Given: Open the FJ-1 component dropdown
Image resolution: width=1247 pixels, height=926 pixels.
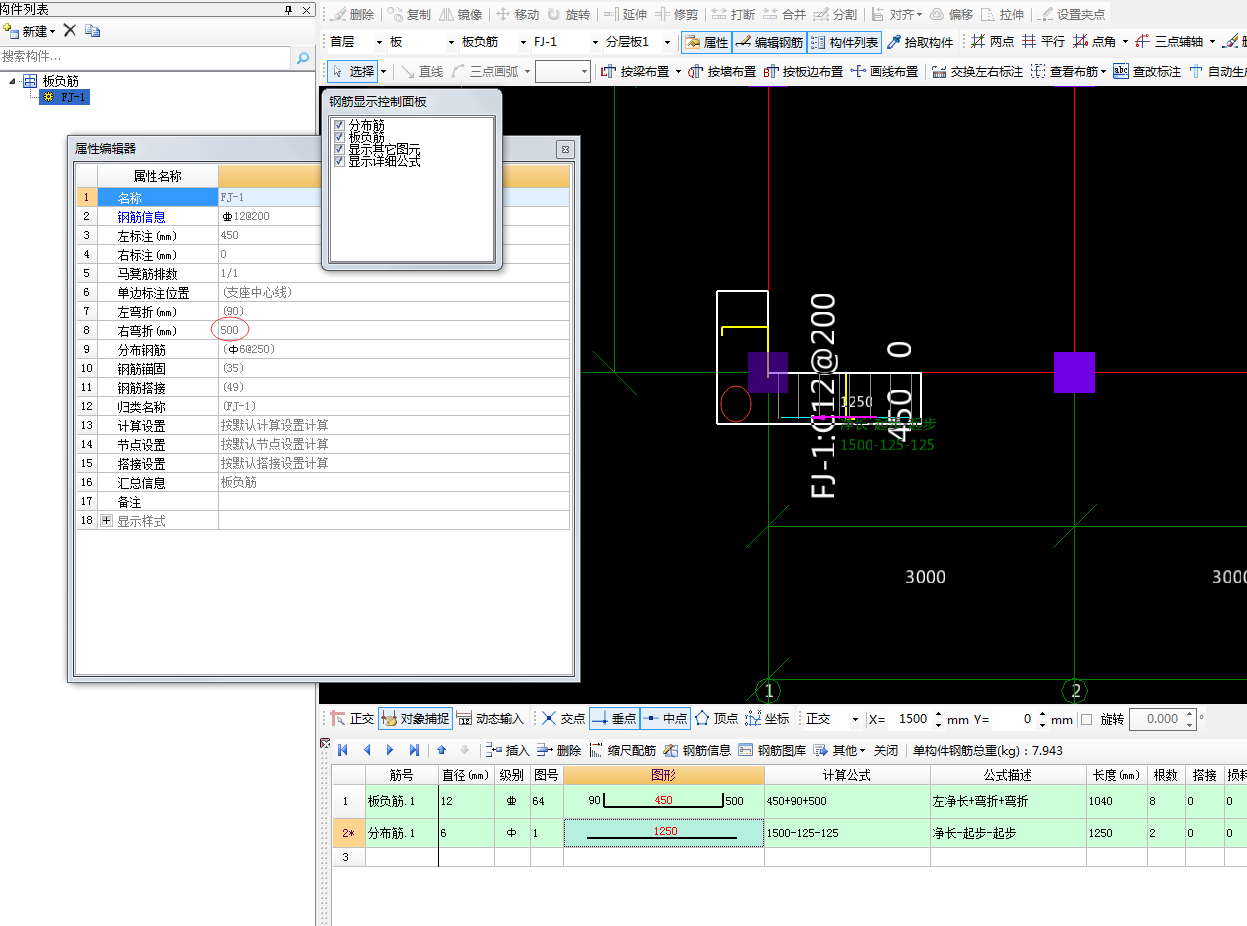Looking at the screenshot, I should coord(595,42).
